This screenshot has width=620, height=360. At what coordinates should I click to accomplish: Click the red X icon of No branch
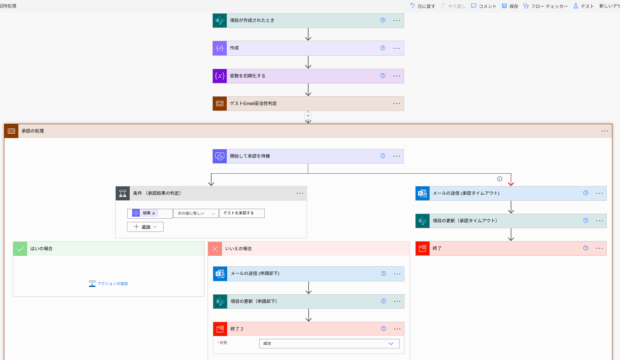pos(215,249)
